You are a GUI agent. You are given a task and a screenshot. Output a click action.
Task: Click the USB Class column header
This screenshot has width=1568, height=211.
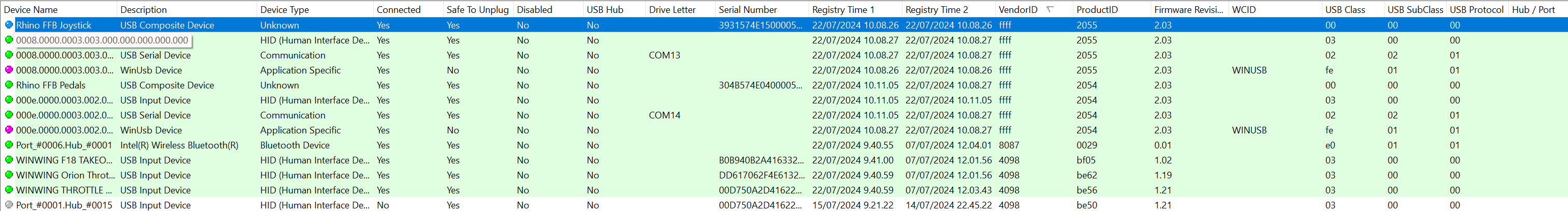[1345, 10]
